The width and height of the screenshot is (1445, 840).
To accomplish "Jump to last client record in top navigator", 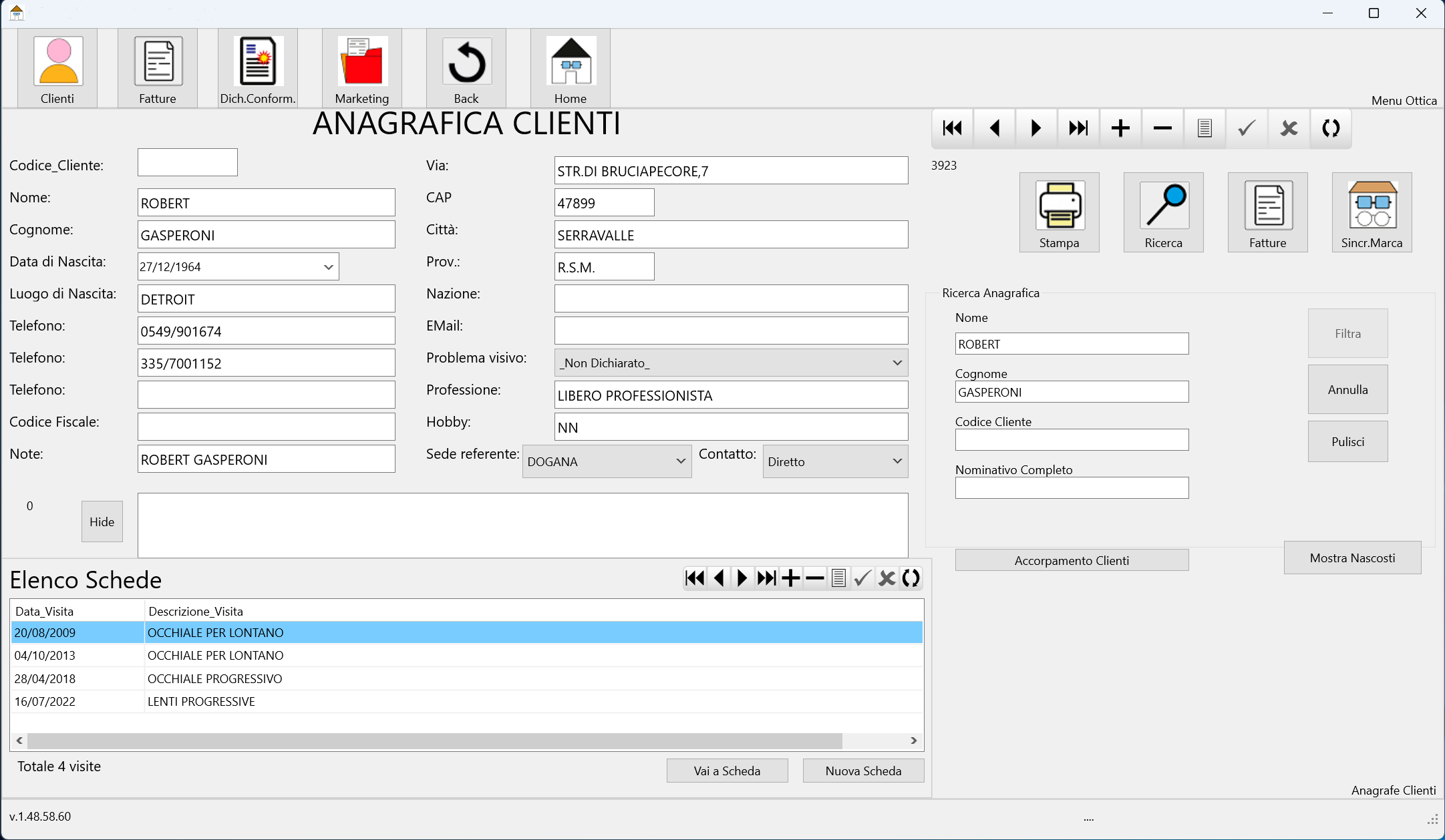I will point(1078,128).
